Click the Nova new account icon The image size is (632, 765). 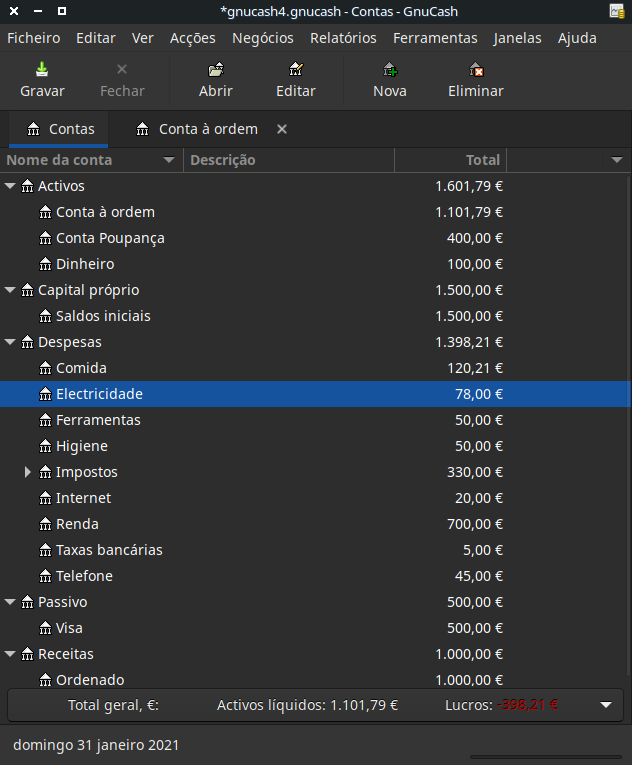390,70
